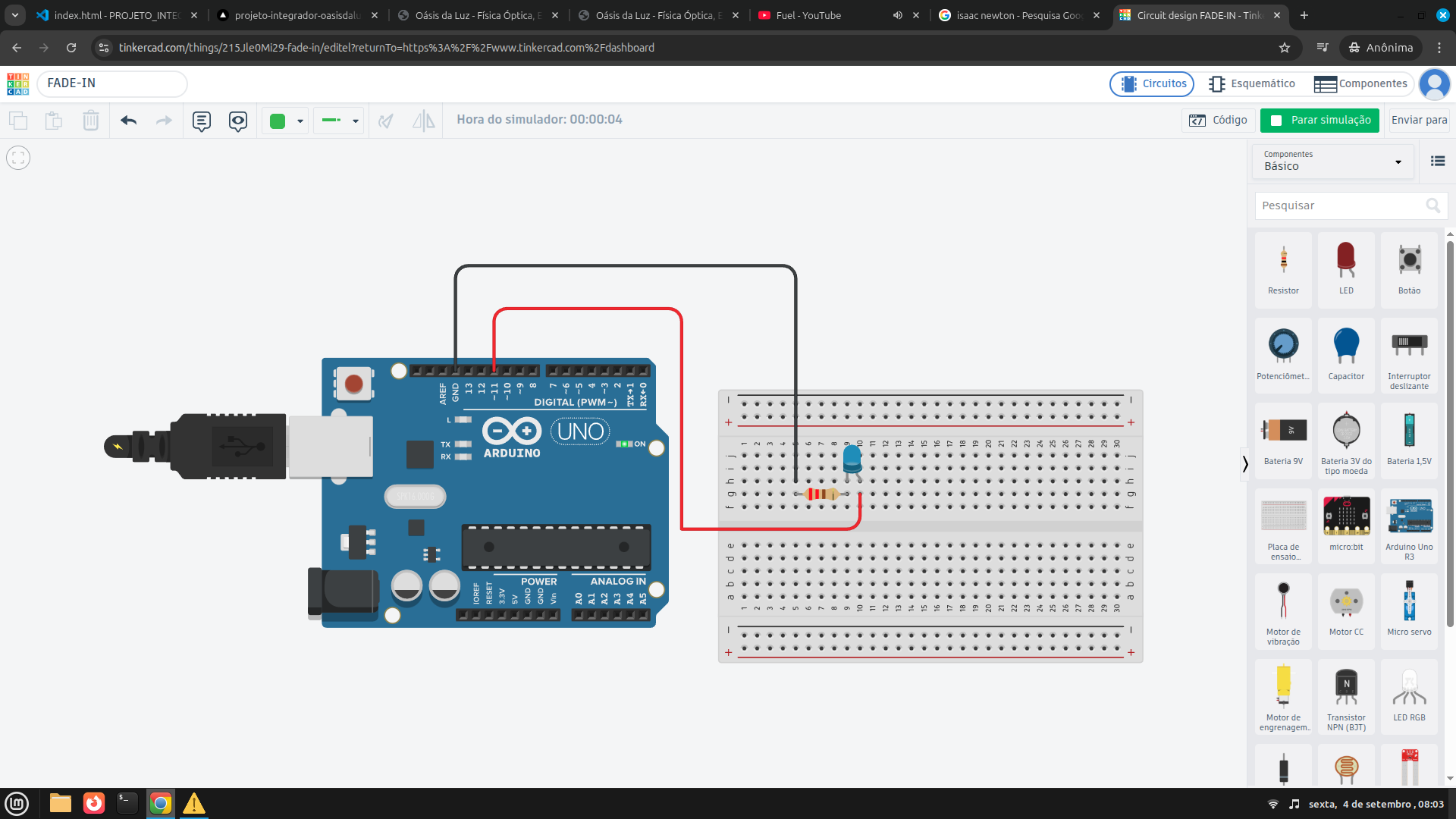The height and width of the screenshot is (819, 1456).
Task: Click the delete trash icon
Action: click(91, 121)
